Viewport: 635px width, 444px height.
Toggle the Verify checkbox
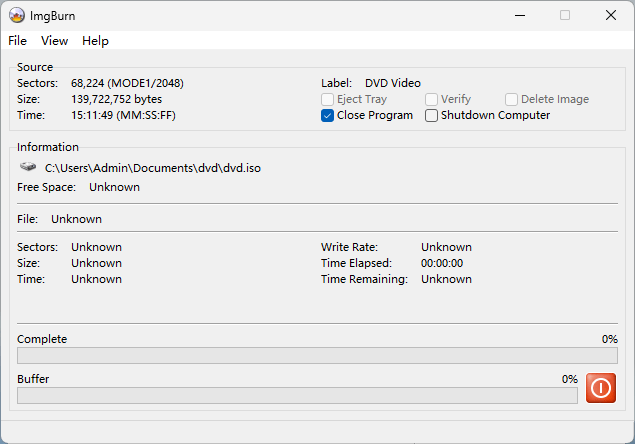(432, 99)
